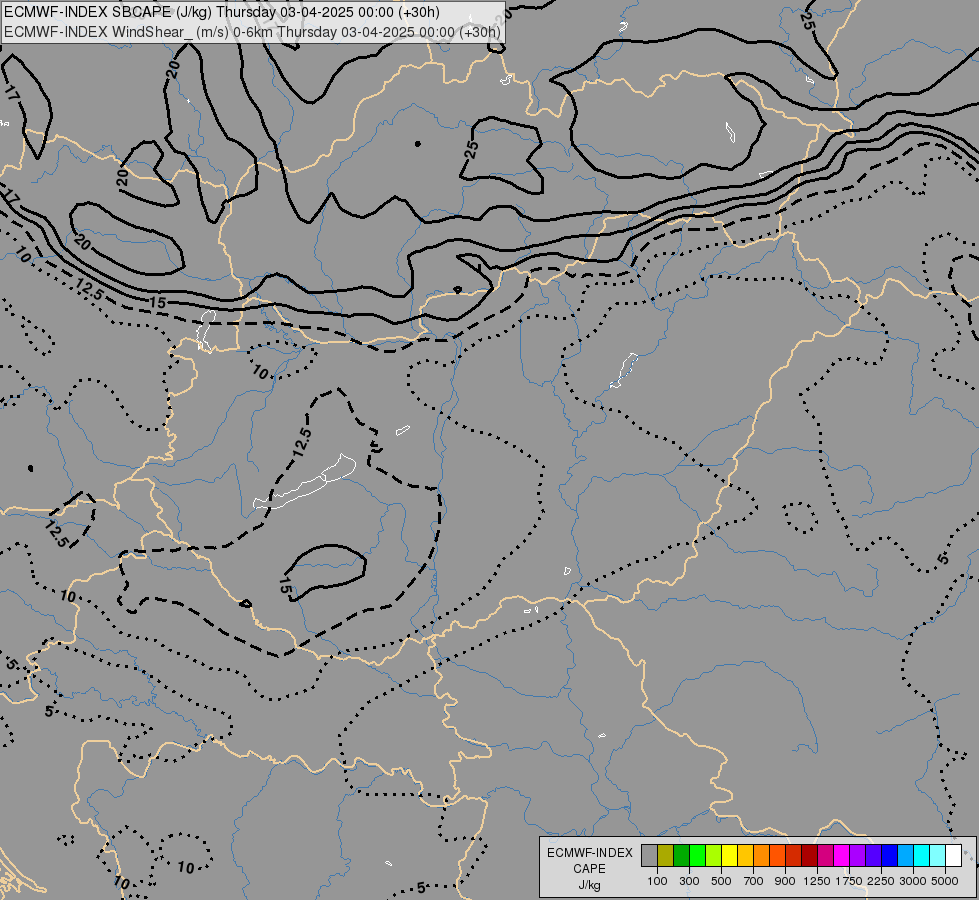Click the pure blue legend swatch
Image resolution: width=979 pixels, height=900 pixels.
click(x=889, y=855)
